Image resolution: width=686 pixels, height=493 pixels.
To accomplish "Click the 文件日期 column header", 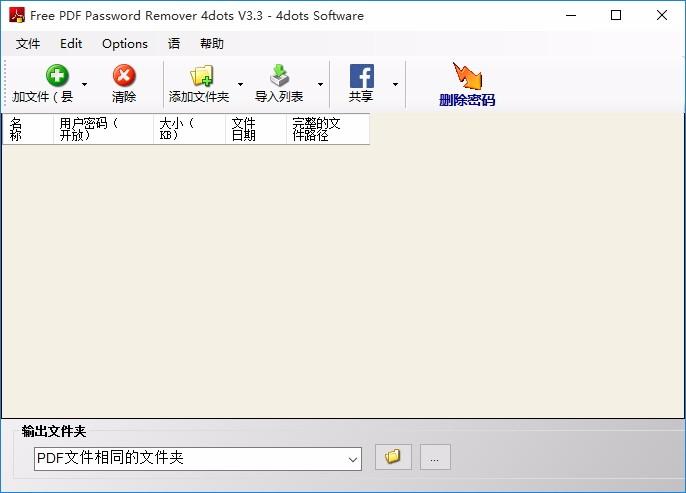I will point(256,129).
